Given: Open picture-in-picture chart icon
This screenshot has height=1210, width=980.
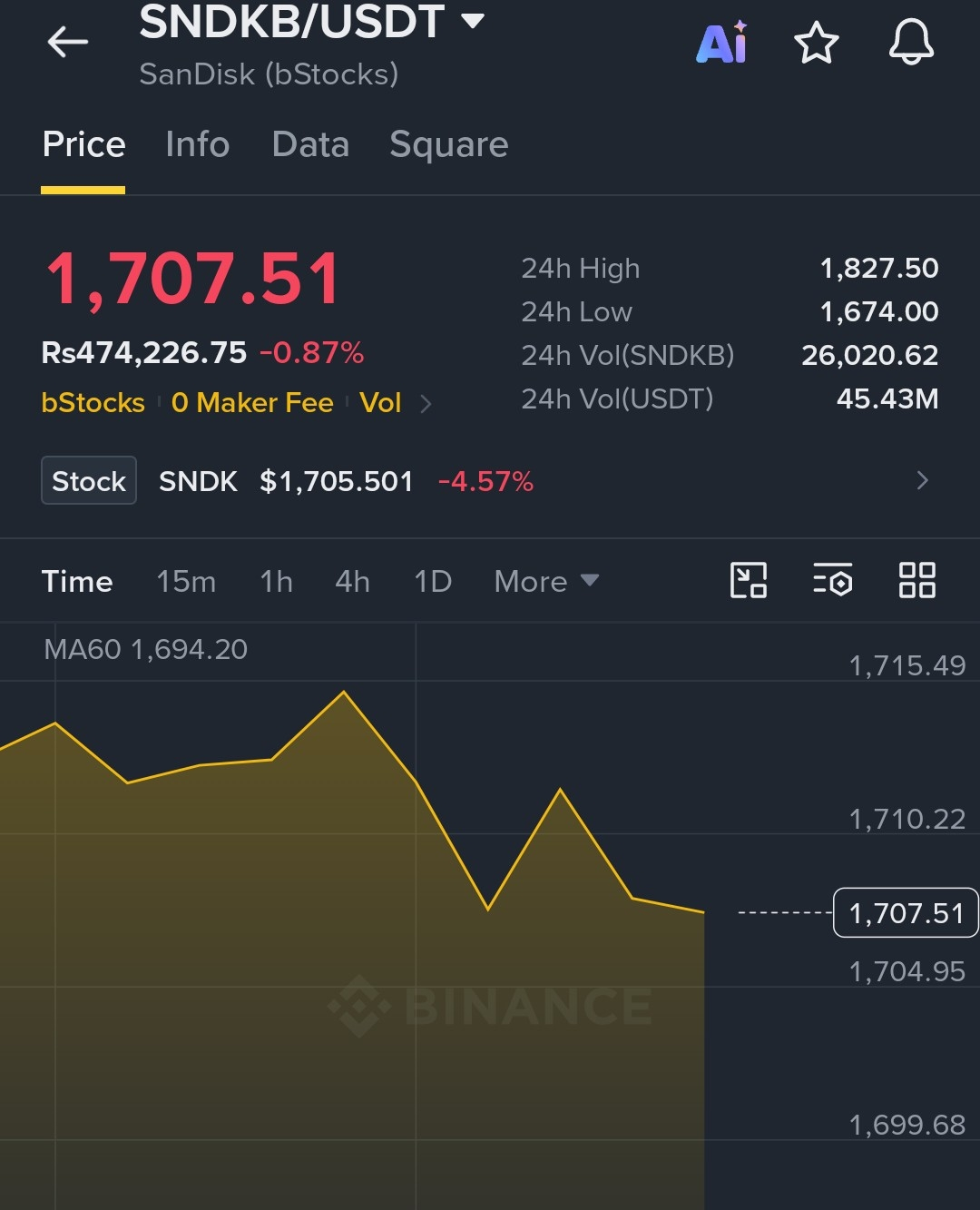Looking at the screenshot, I should 749,580.
